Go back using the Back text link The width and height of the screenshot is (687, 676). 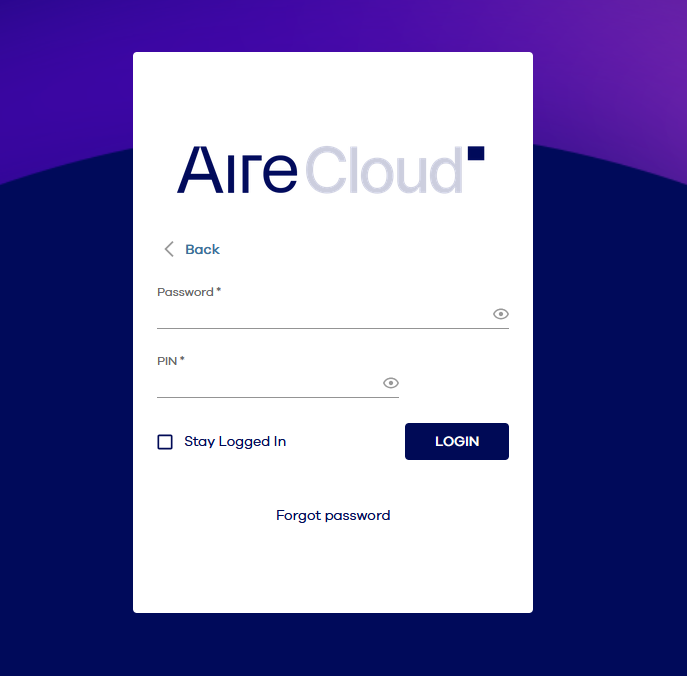[202, 249]
